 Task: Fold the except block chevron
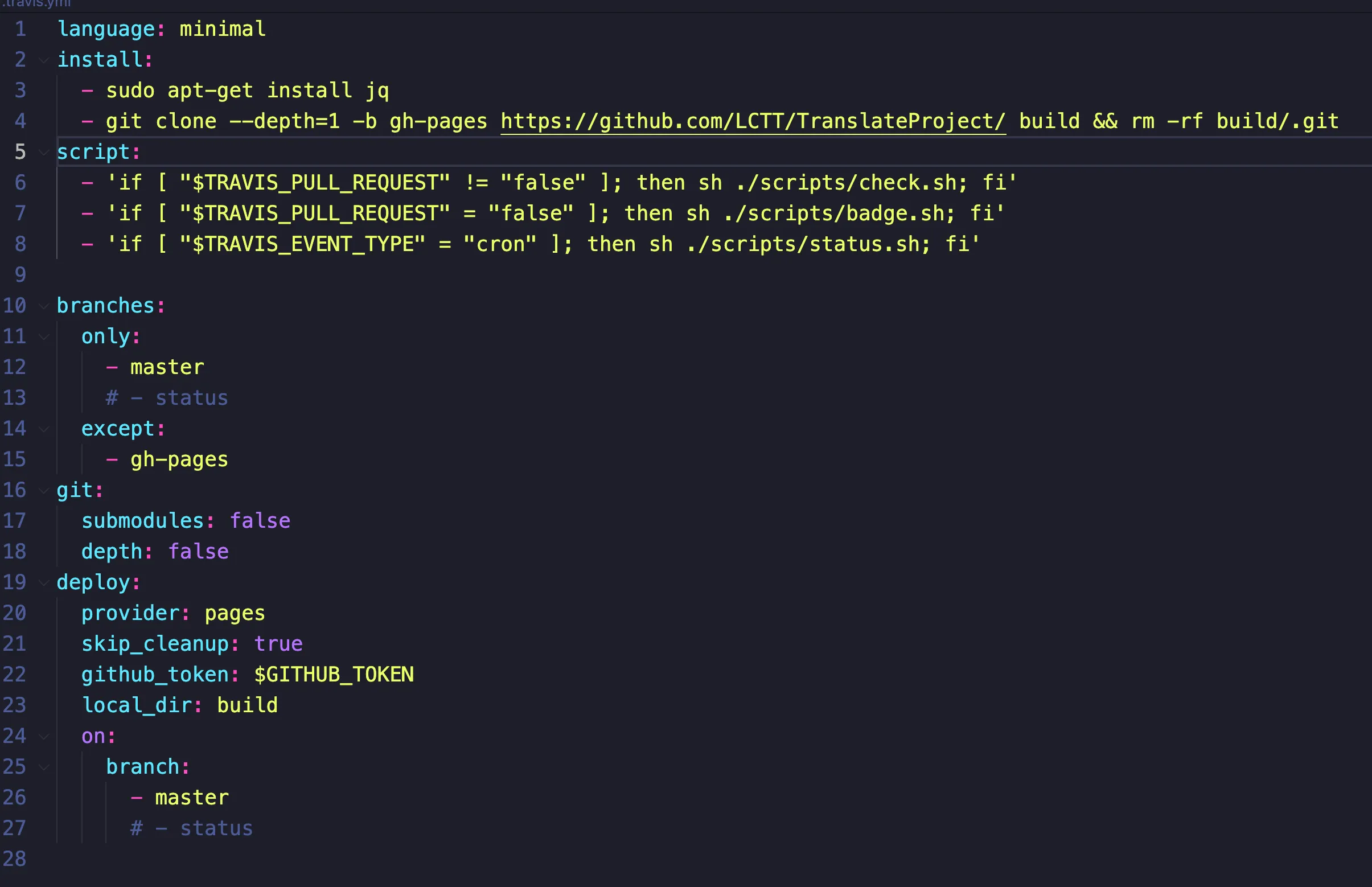coord(44,429)
